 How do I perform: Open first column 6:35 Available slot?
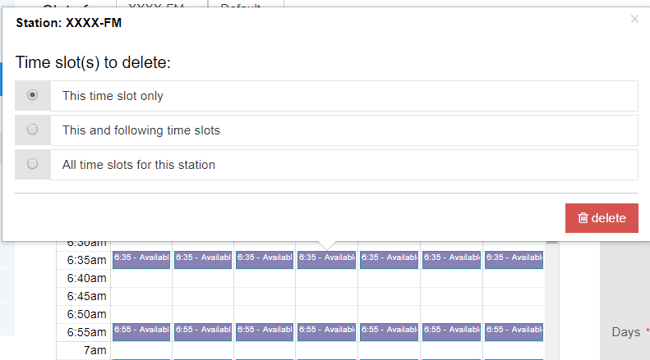(141, 260)
